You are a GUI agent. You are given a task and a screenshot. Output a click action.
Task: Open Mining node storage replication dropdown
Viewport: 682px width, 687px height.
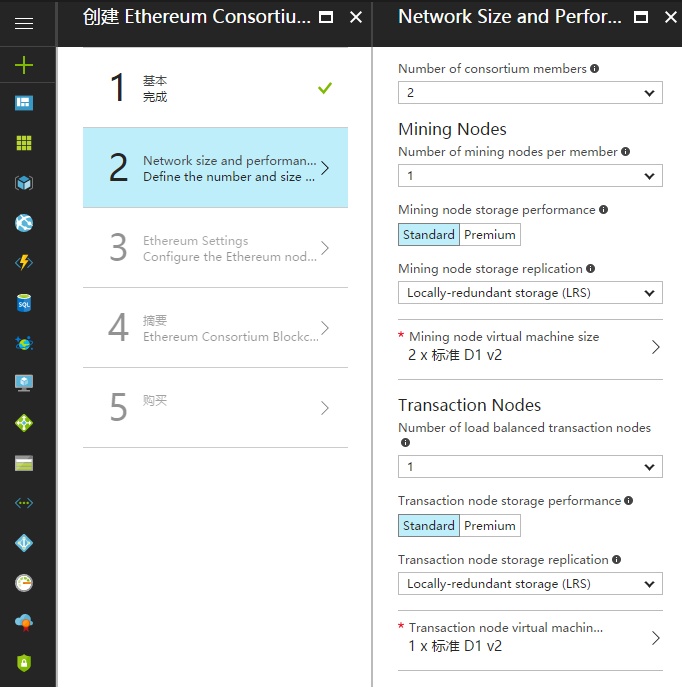530,293
